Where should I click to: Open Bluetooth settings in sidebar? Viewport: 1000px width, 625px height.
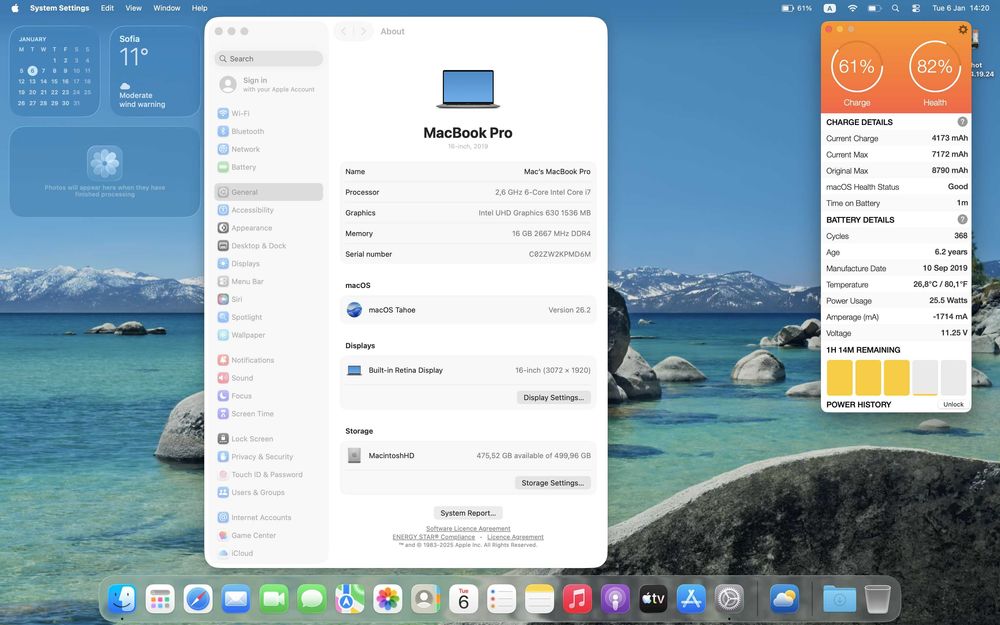[x=268, y=131]
